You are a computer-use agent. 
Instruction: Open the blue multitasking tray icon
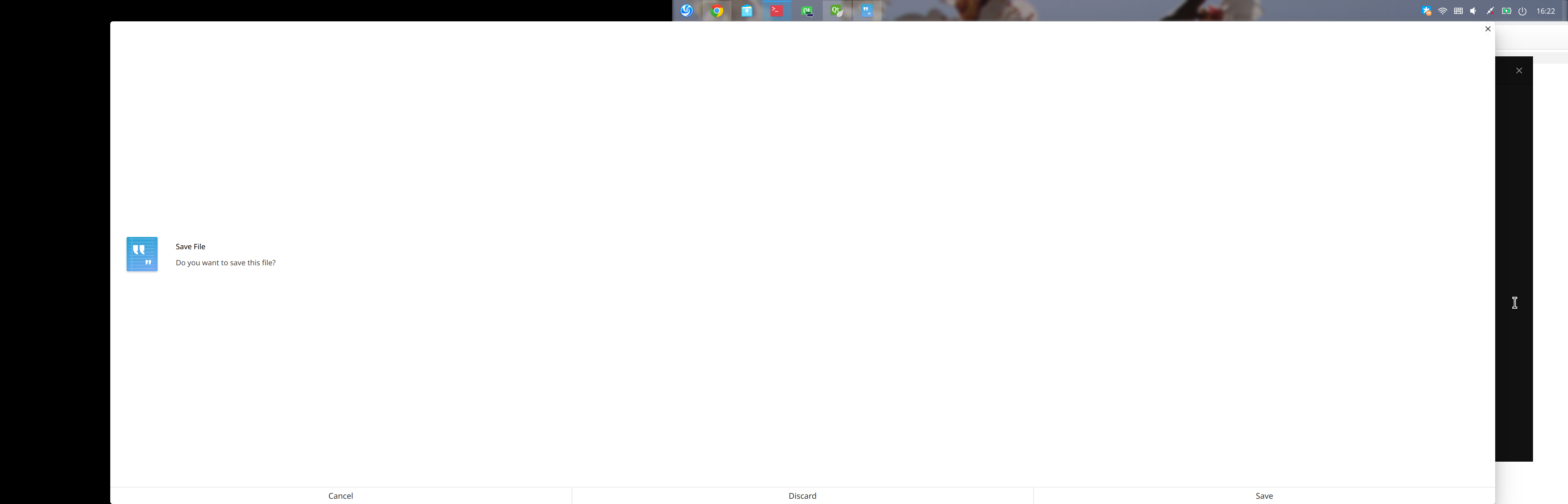(1426, 11)
